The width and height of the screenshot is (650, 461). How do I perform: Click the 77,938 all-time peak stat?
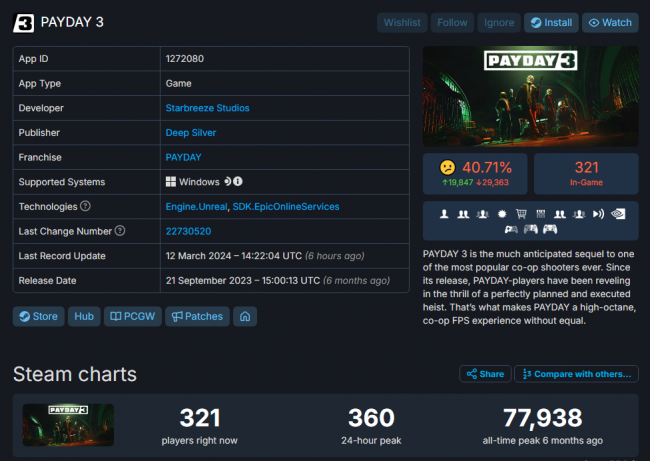(543, 426)
